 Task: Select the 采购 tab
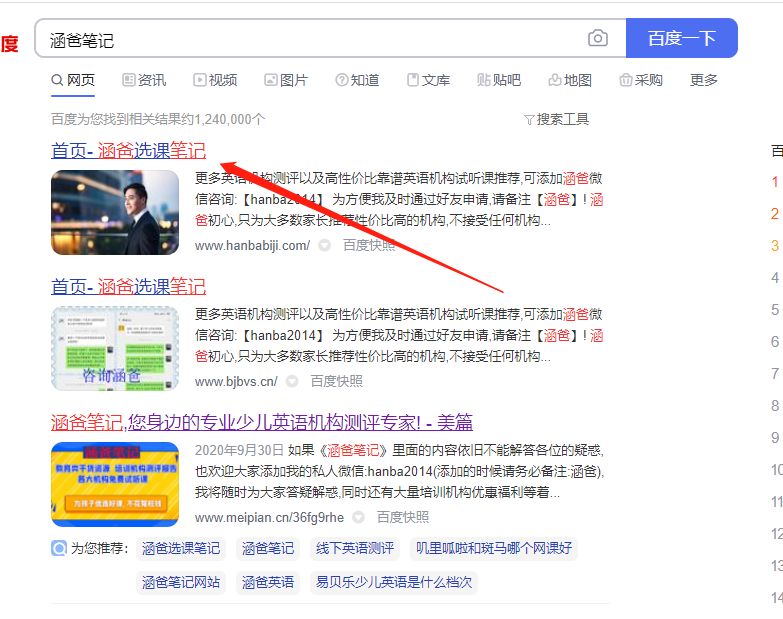coord(641,80)
